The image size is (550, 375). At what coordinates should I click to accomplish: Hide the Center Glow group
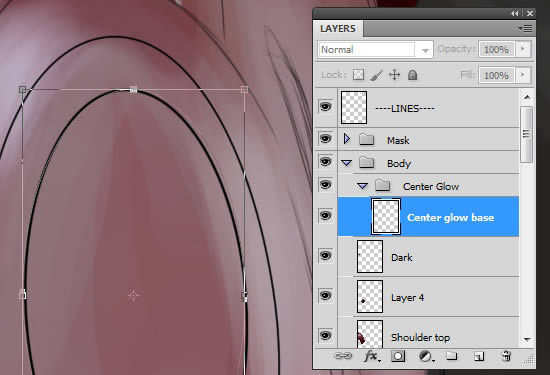pyautogui.click(x=326, y=185)
